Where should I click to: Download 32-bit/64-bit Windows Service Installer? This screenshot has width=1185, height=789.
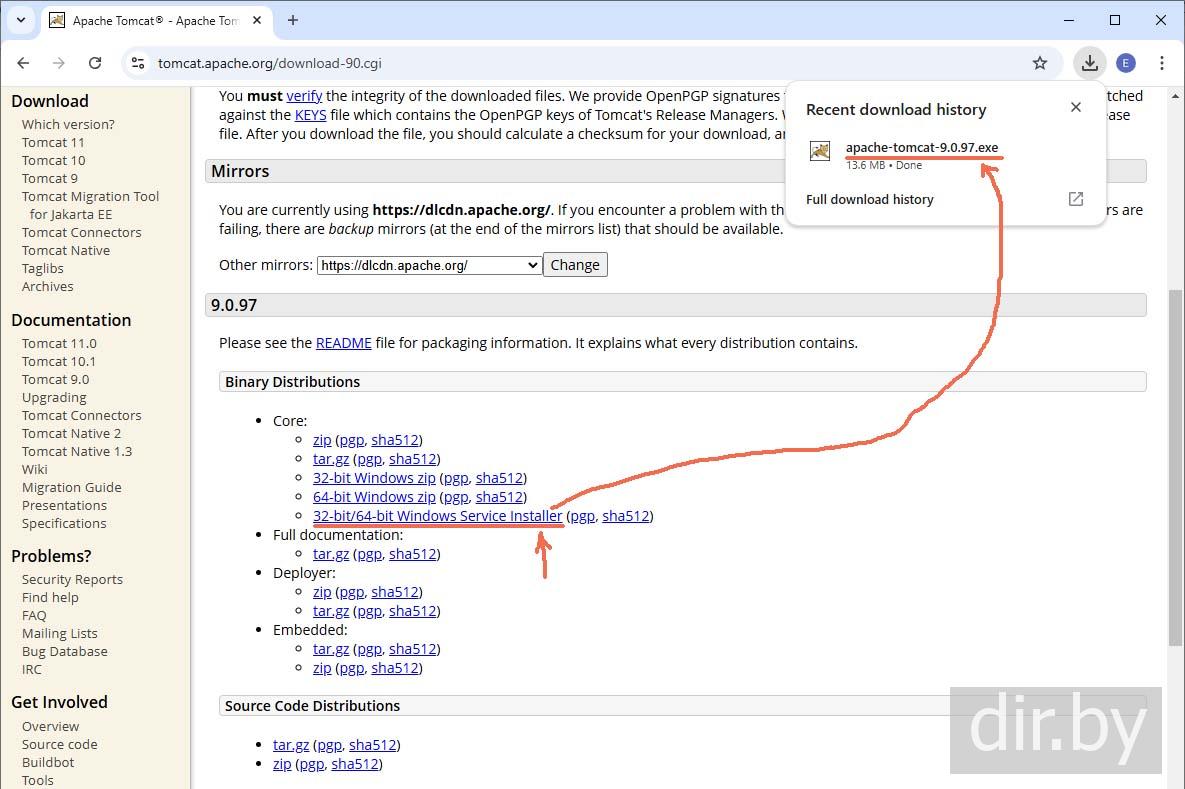438,515
